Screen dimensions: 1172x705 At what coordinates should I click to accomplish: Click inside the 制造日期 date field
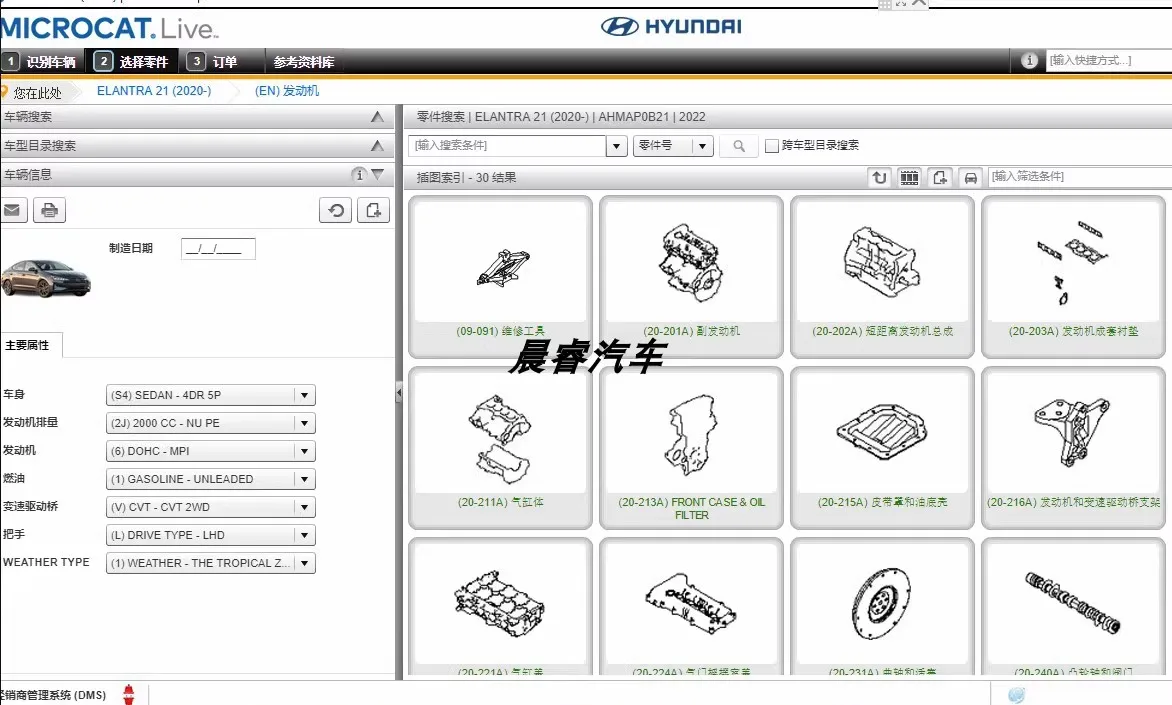pos(218,248)
